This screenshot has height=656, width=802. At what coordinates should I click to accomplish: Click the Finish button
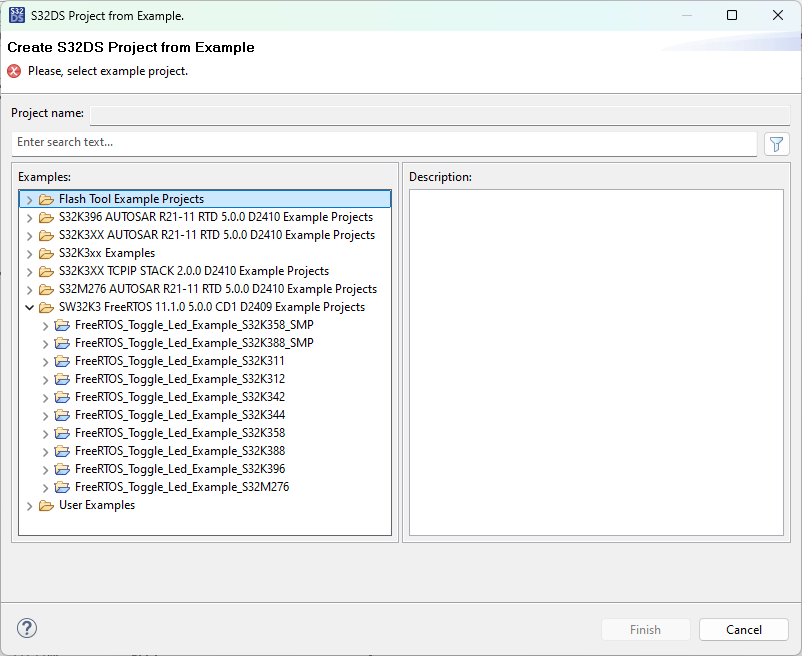pyautogui.click(x=645, y=629)
